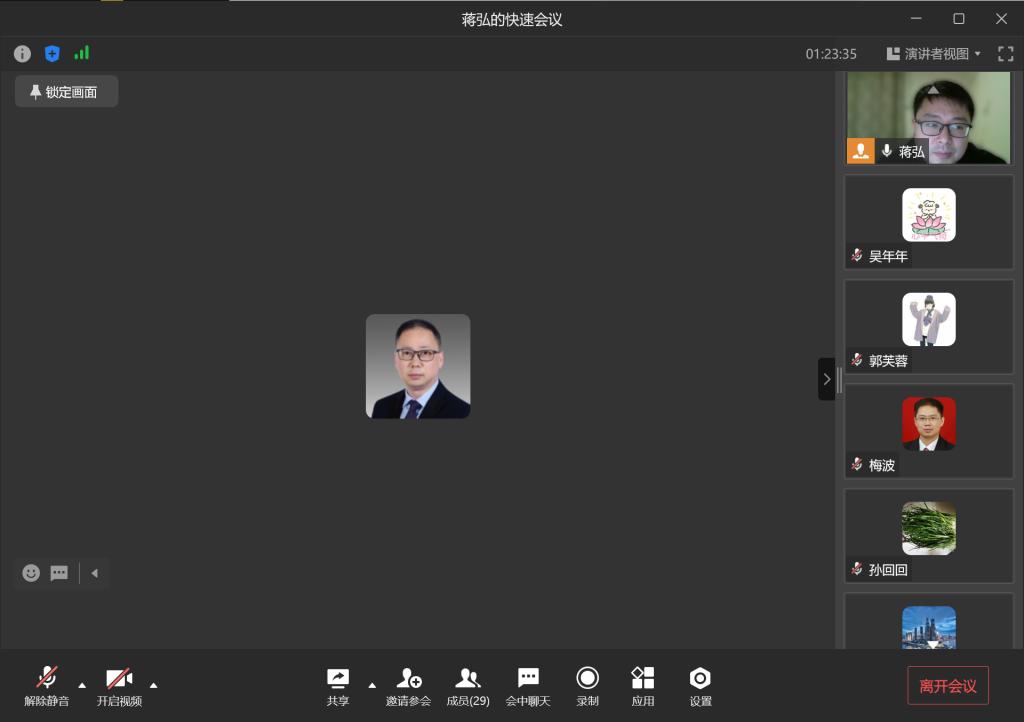Click the 共享 screen share icon

(x=338, y=685)
